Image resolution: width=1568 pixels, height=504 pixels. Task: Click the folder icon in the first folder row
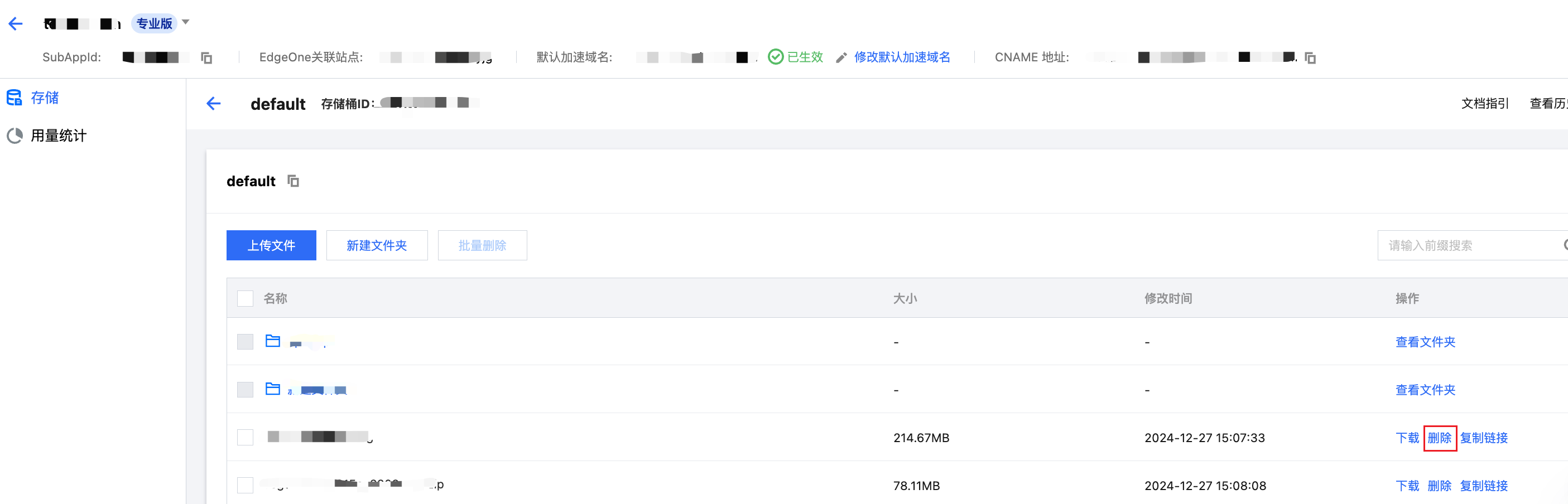[273, 341]
